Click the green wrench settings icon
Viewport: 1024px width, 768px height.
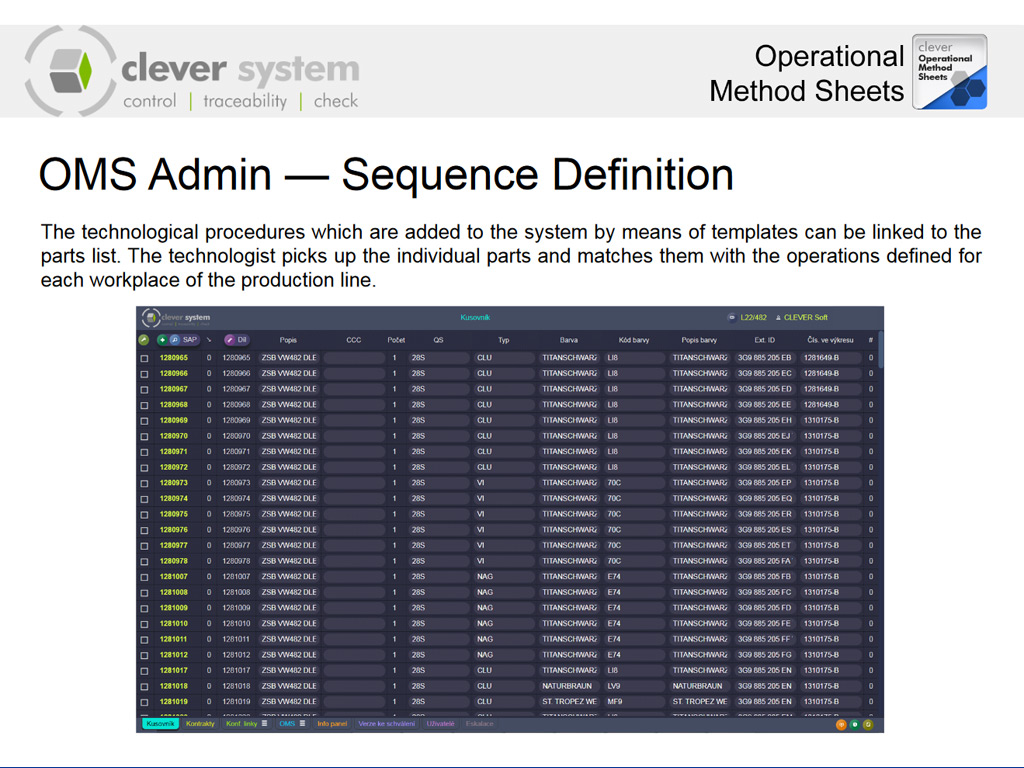pos(144,340)
